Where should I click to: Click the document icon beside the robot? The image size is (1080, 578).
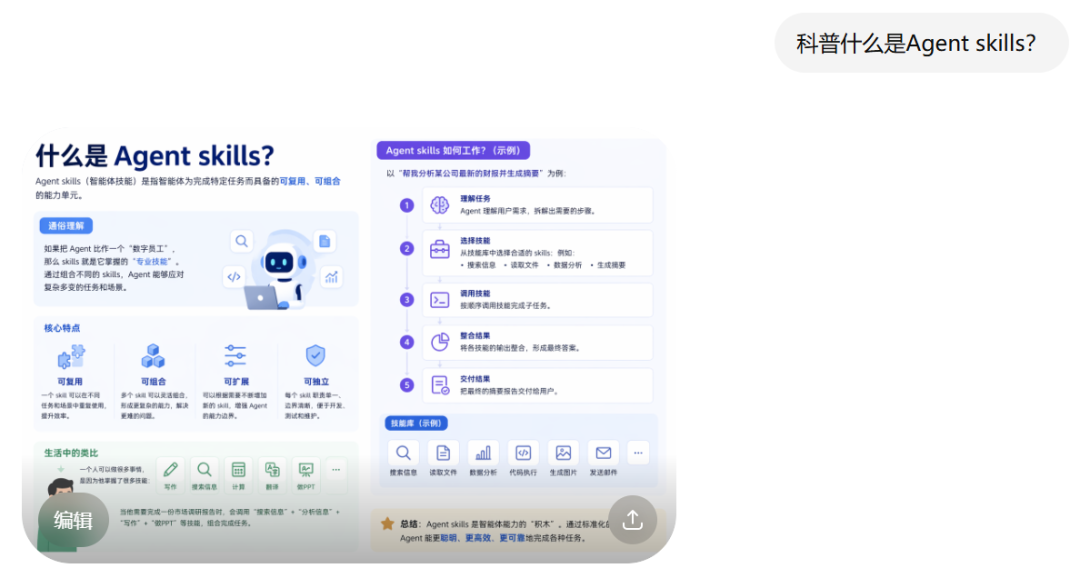point(324,241)
